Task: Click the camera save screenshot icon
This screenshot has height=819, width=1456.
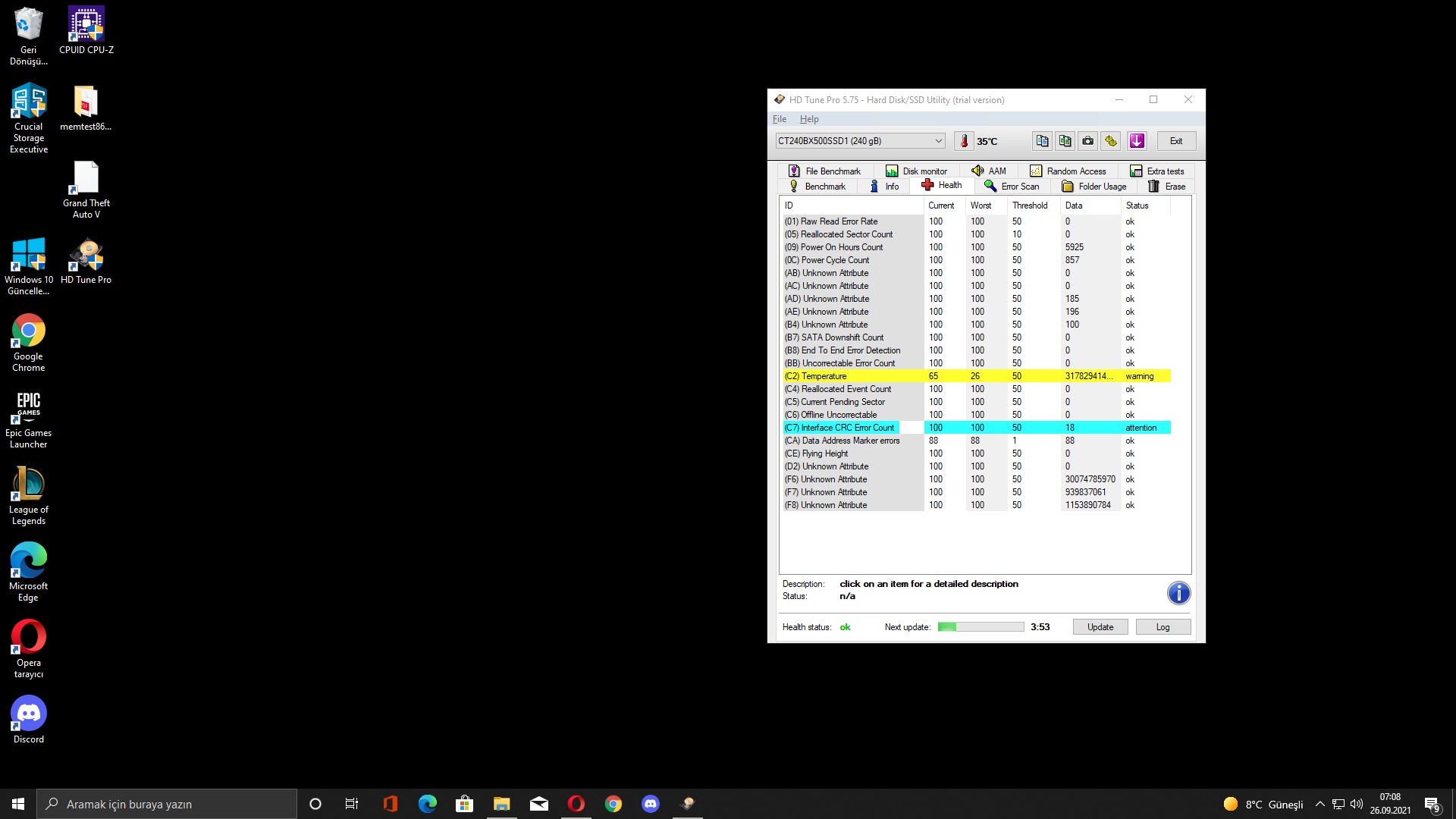Action: [1087, 141]
